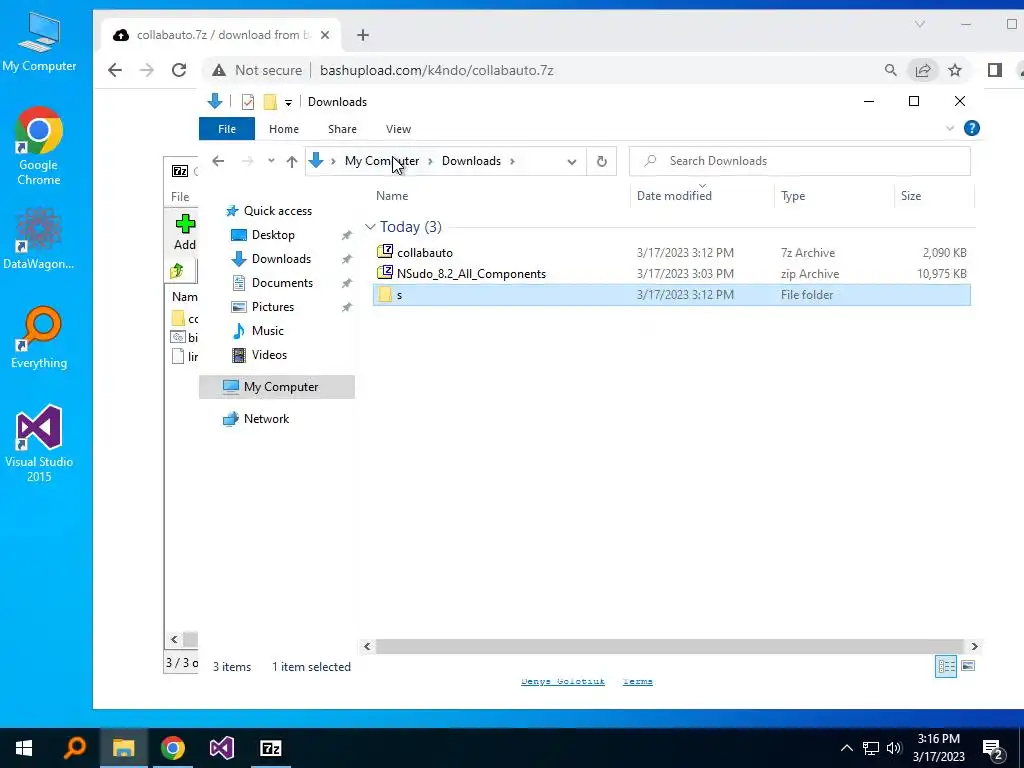Screen dimensions: 1024x768
Task: Sort by Type column header
Action: coord(793,196)
